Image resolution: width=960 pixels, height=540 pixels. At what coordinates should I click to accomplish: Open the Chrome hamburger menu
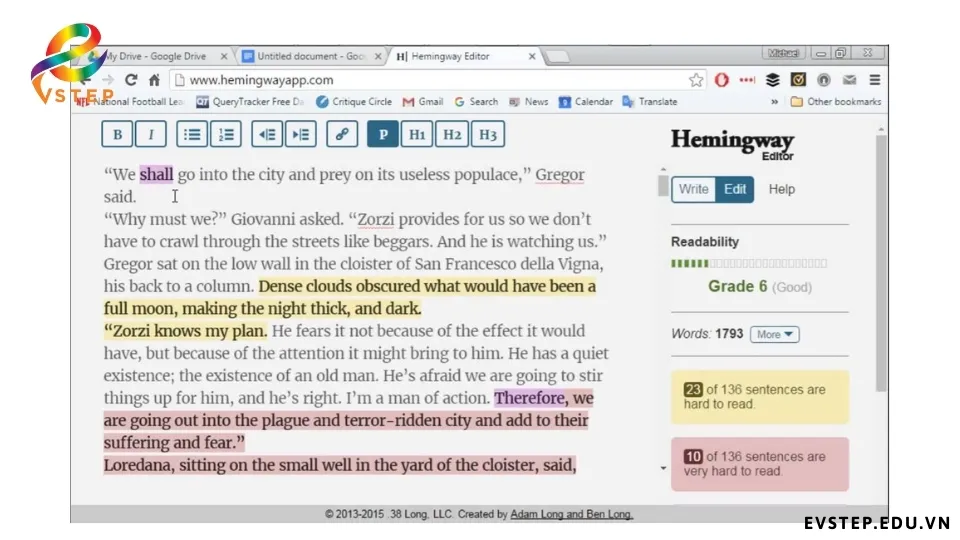point(875,80)
